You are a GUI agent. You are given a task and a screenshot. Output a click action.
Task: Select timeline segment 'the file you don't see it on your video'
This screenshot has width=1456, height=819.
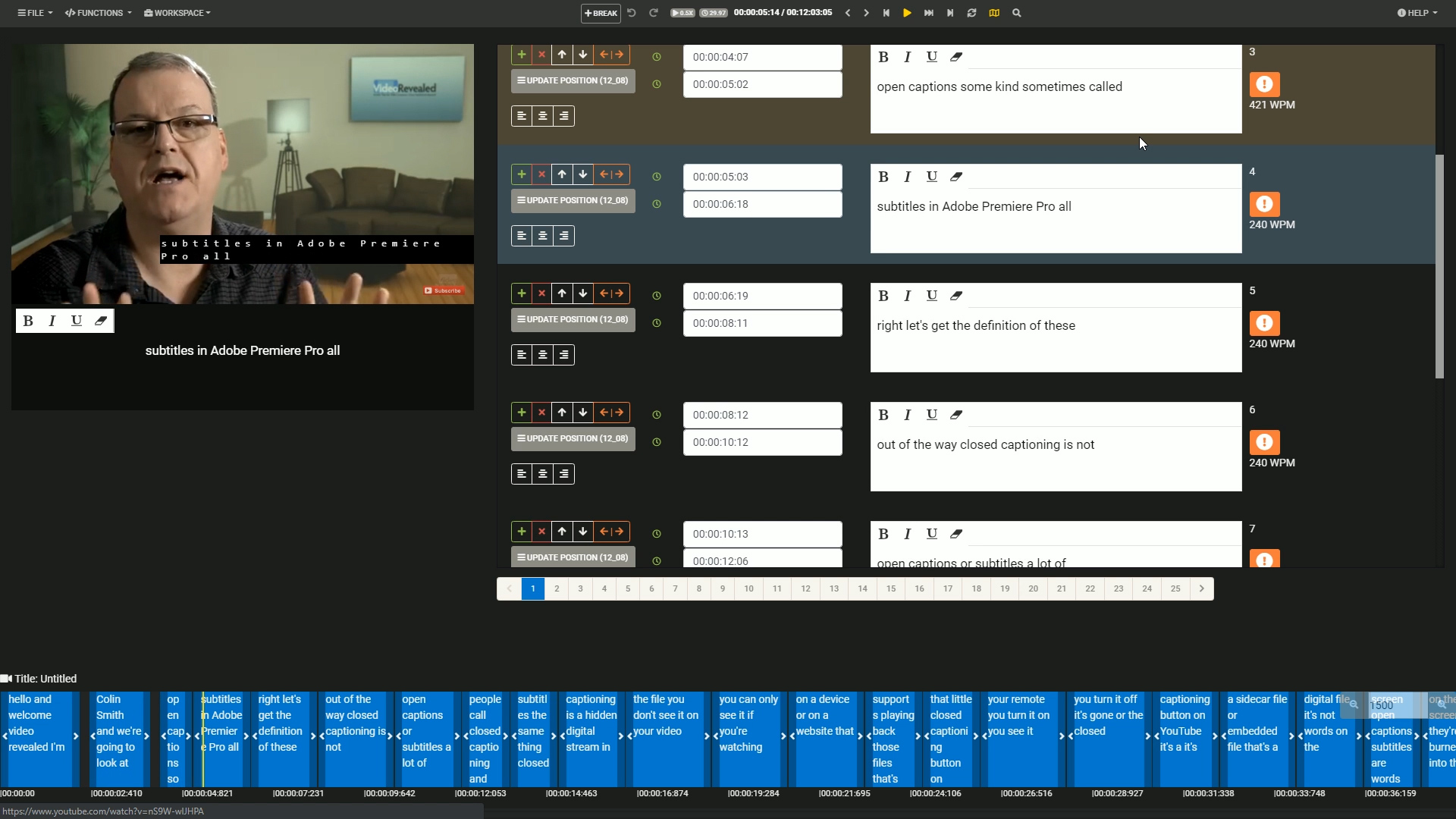tap(667, 739)
